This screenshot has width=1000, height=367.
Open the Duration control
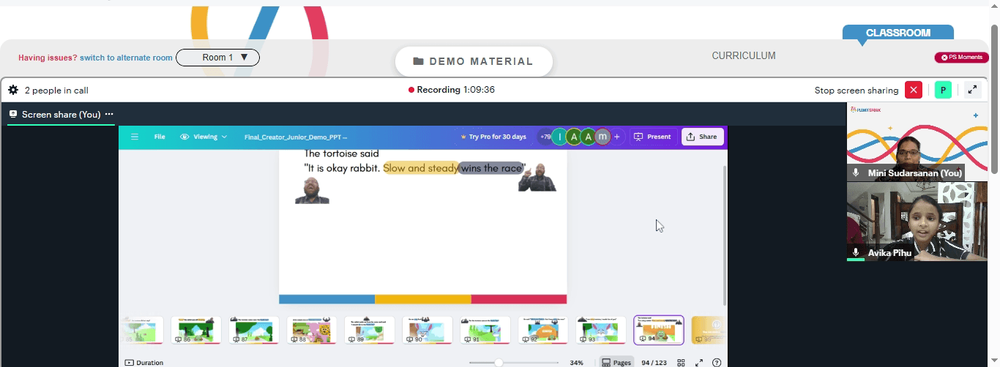(144, 363)
